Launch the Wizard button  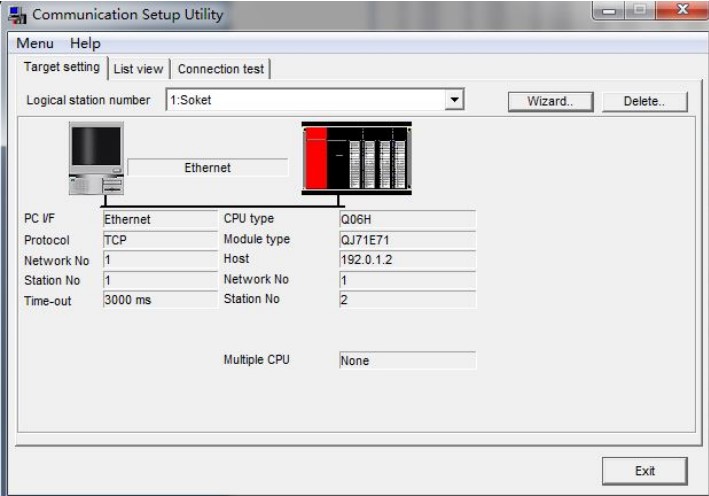pos(549,101)
